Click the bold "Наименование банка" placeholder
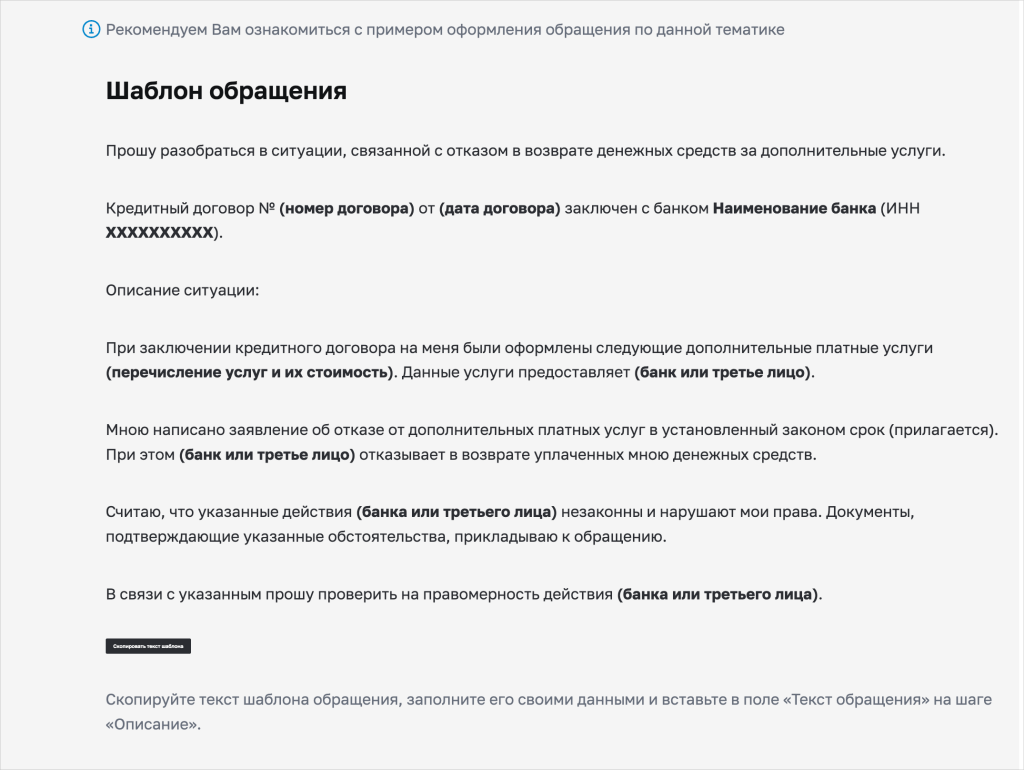Viewport: 1024px width, 770px height. pyautogui.click(x=794, y=209)
